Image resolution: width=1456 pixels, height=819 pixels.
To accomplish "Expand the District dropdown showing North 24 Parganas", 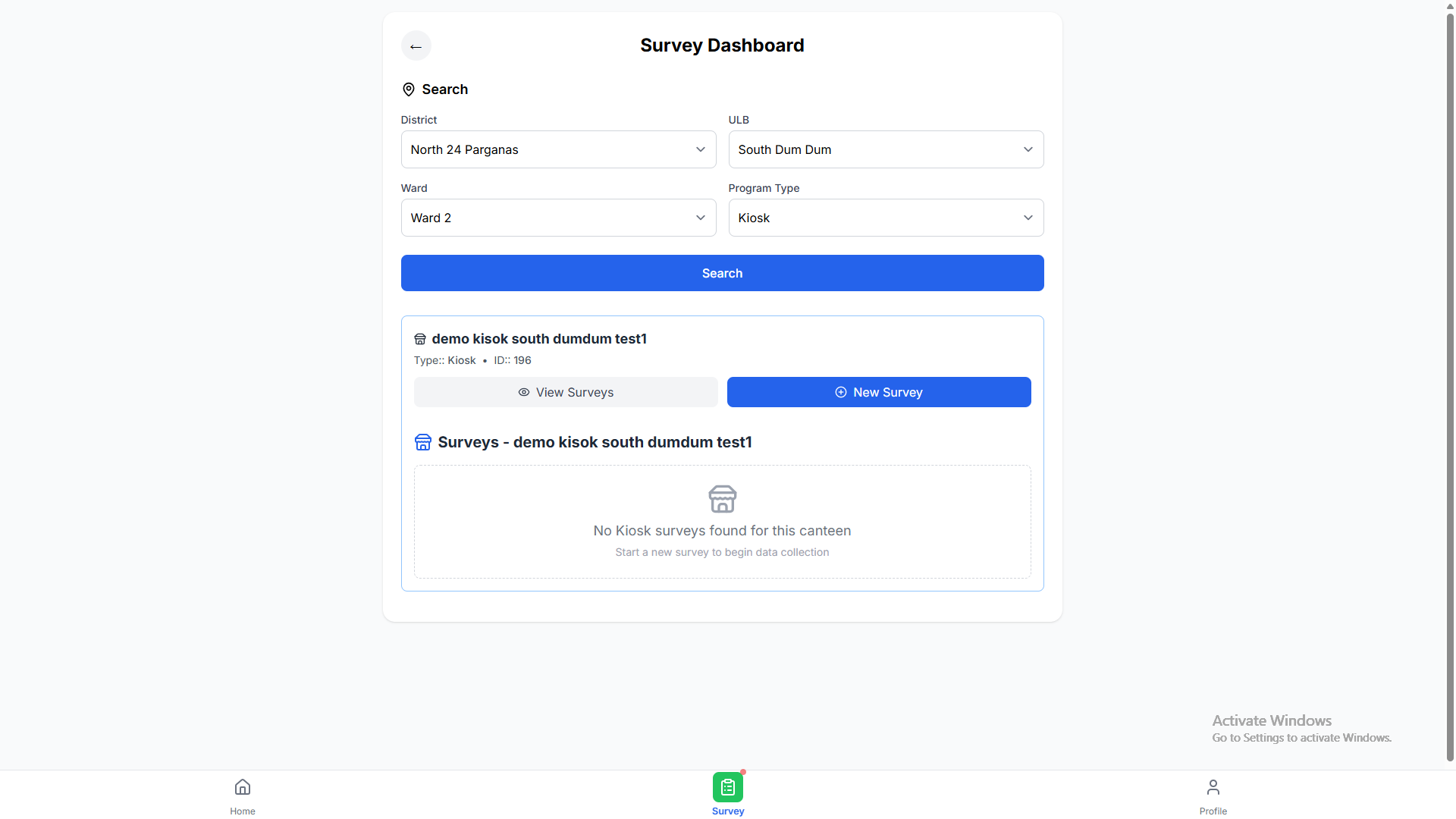I will tap(558, 149).
